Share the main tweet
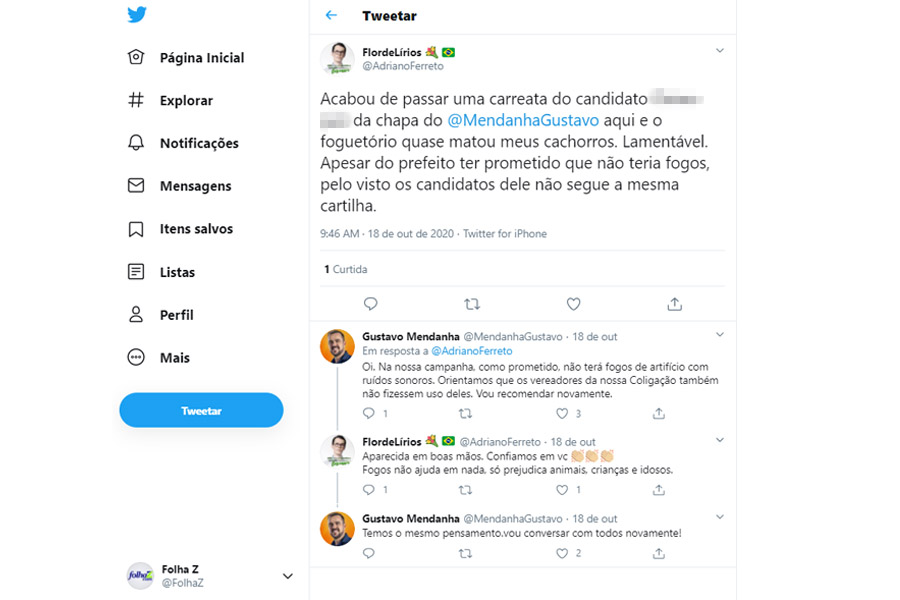This screenshot has height=600, width=900. point(675,304)
